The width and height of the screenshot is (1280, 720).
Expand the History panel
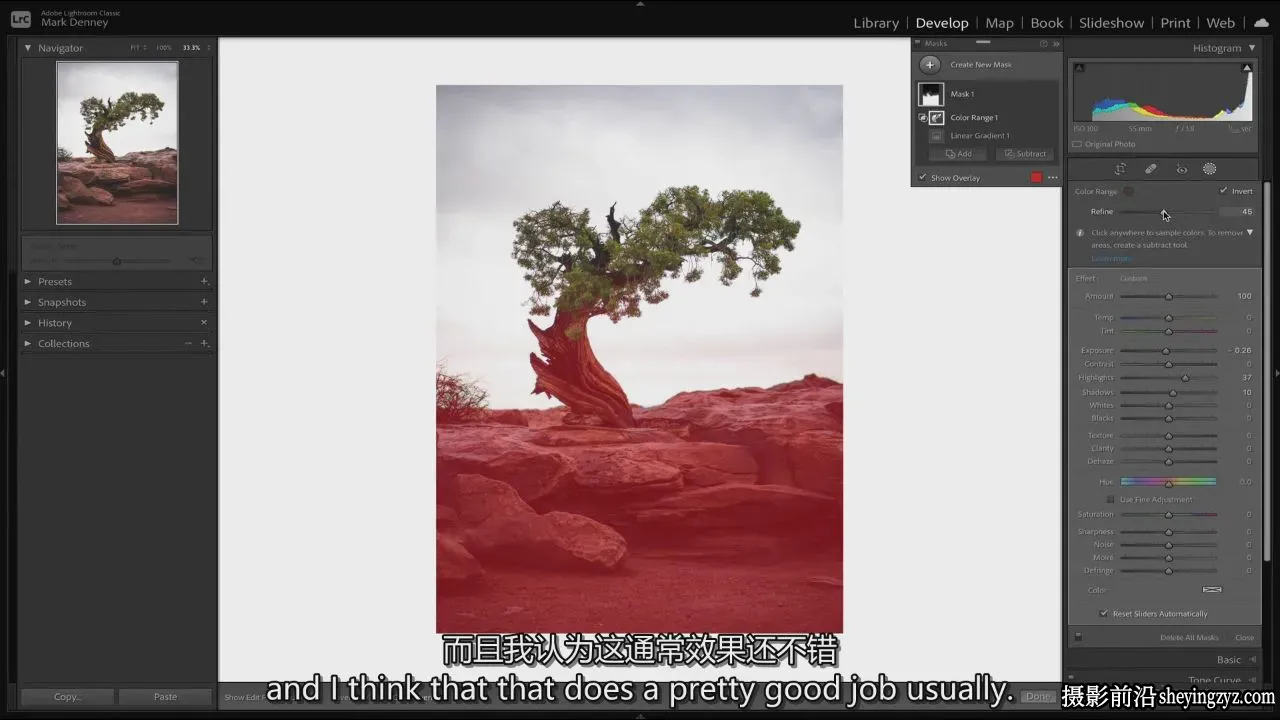point(28,323)
